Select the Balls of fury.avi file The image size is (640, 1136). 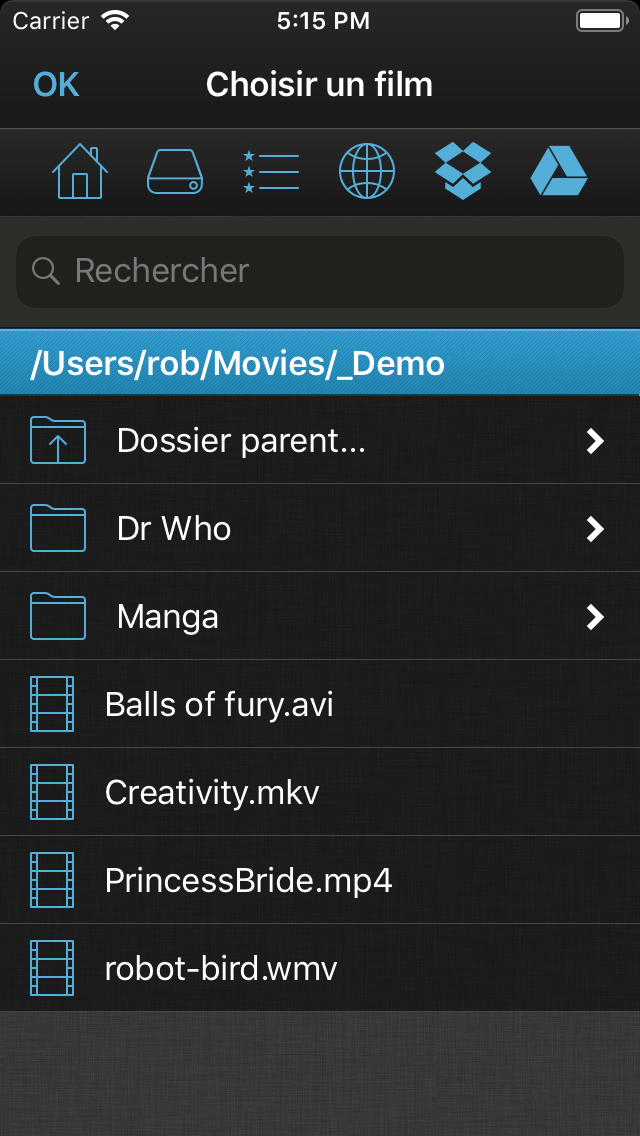pos(219,705)
